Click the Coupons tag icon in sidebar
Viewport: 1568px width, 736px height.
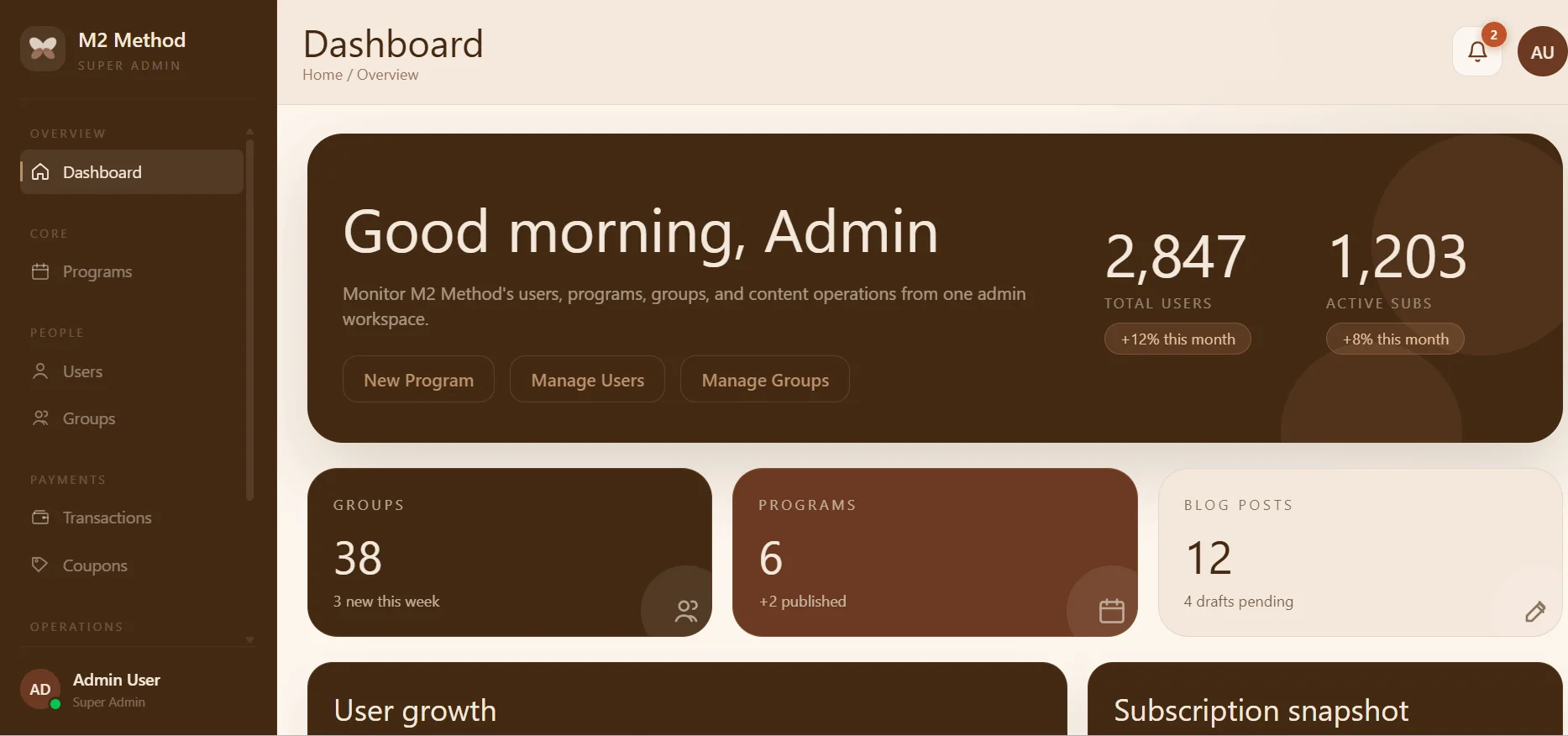[40, 565]
